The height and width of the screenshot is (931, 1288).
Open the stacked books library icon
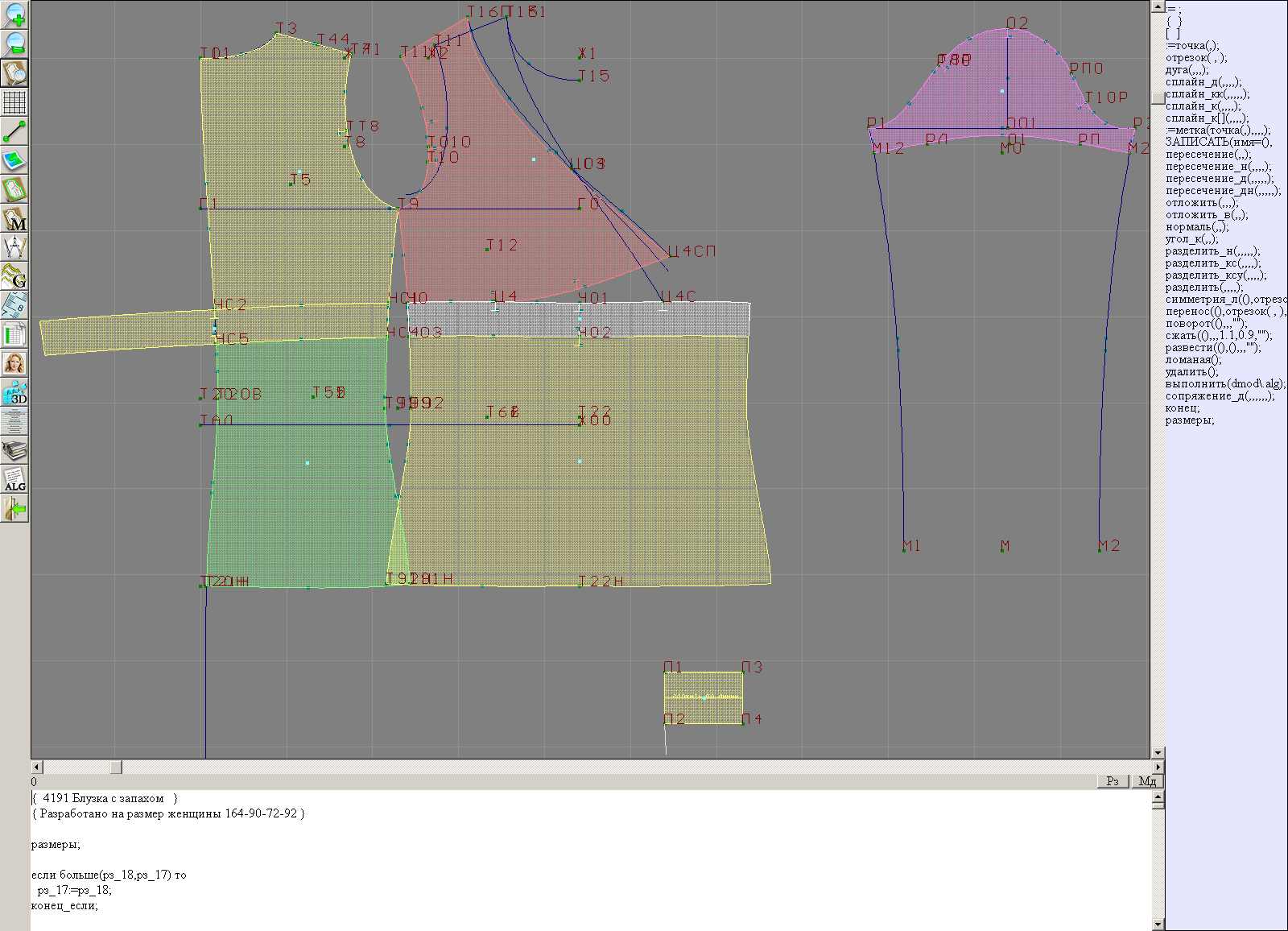click(14, 451)
